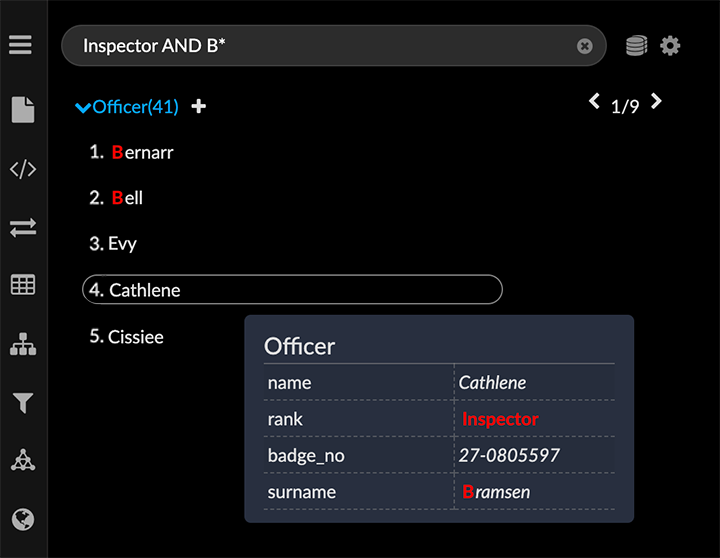Clear the search query text
Viewport: 720px width, 558px height.
pyautogui.click(x=585, y=46)
